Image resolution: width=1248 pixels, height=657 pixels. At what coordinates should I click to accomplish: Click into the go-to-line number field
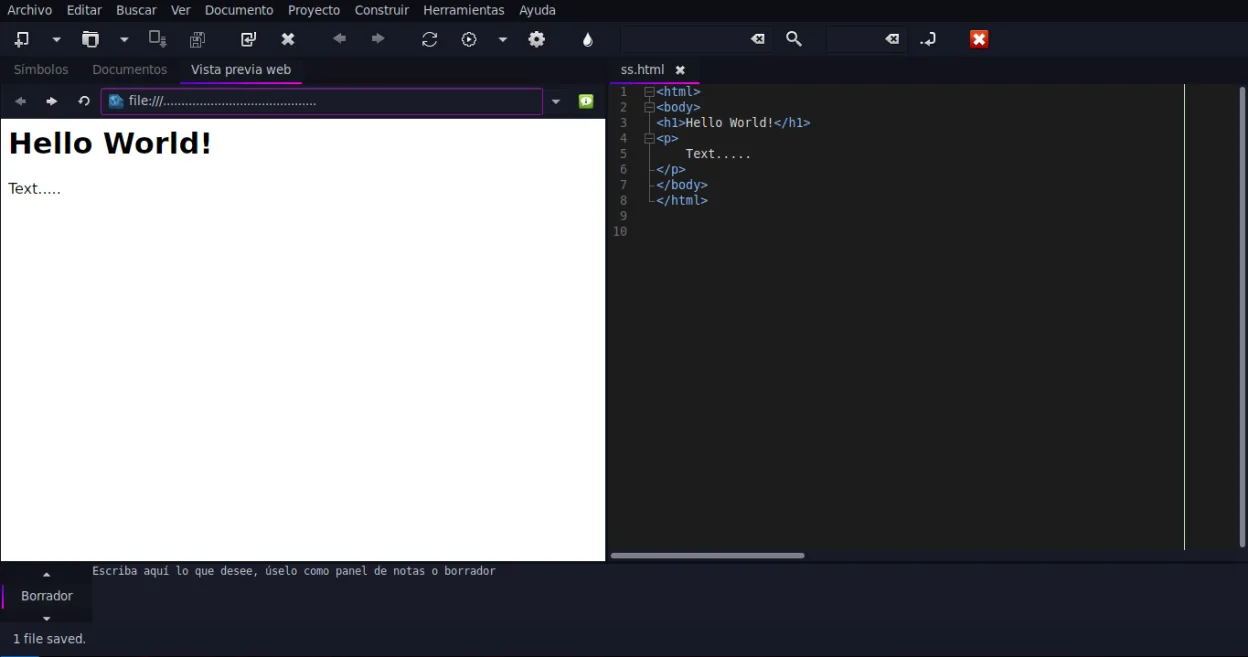(x=854, y=39)
